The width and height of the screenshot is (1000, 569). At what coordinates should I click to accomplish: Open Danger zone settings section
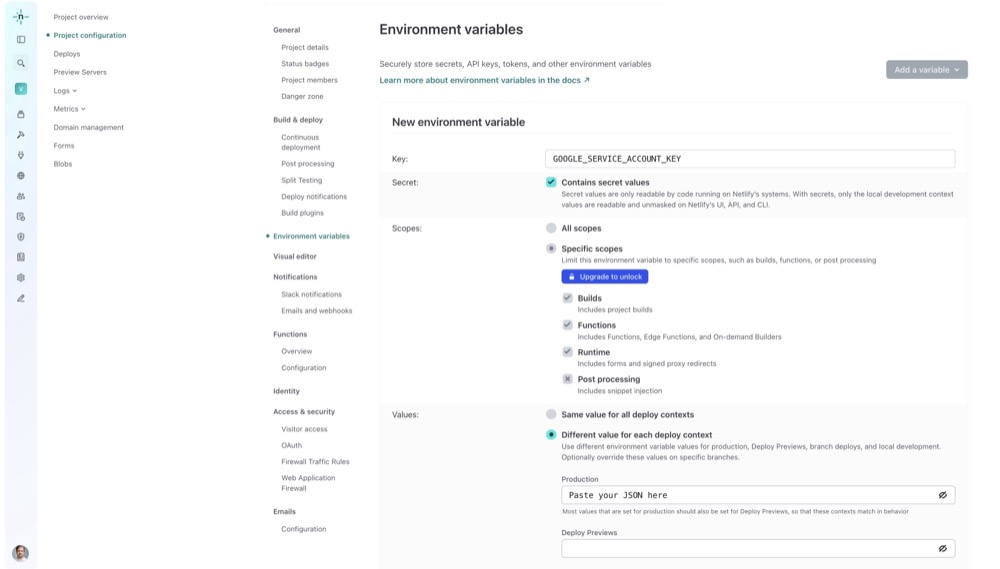point(302,96)
